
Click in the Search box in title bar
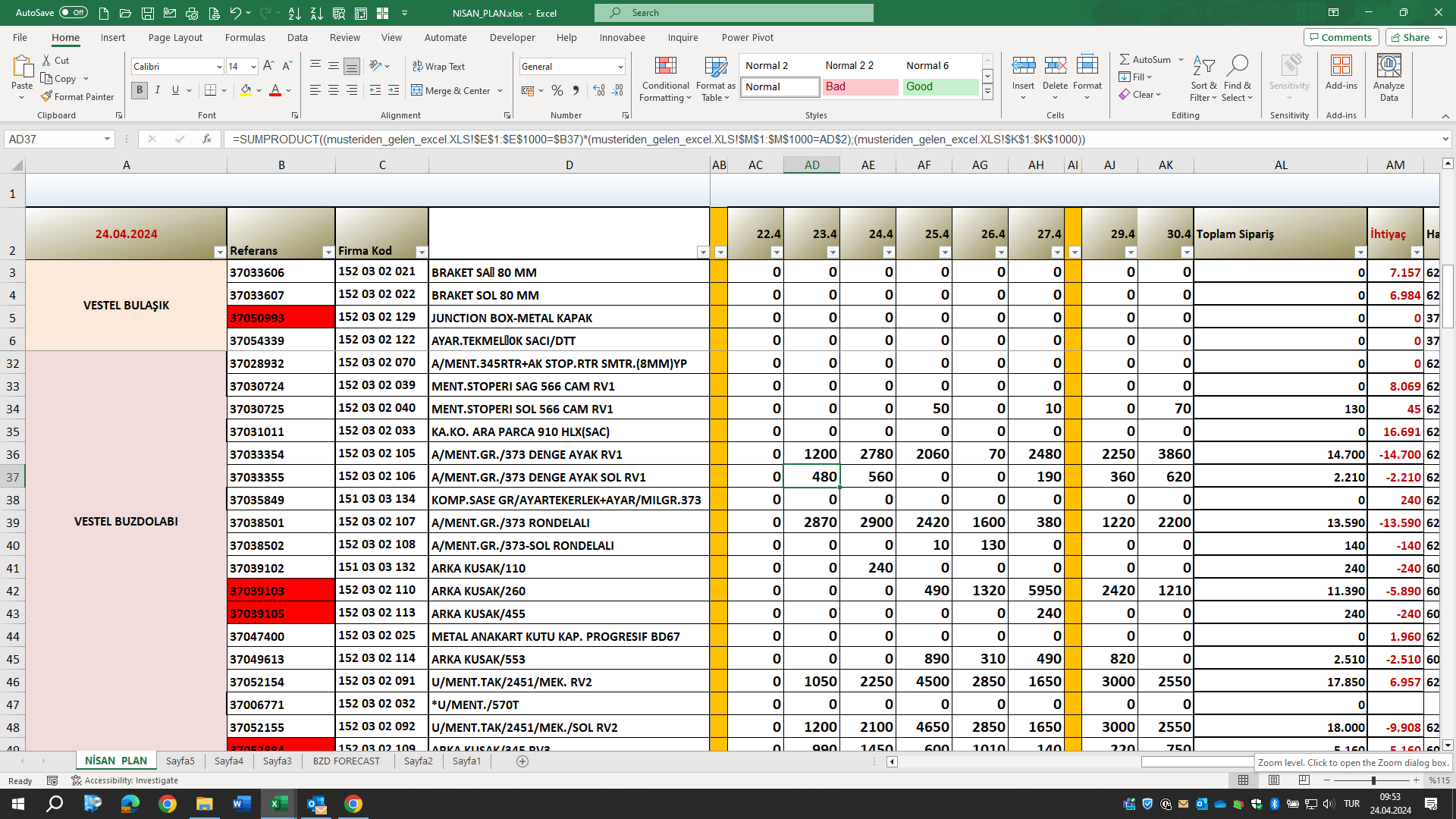[734, 13]
